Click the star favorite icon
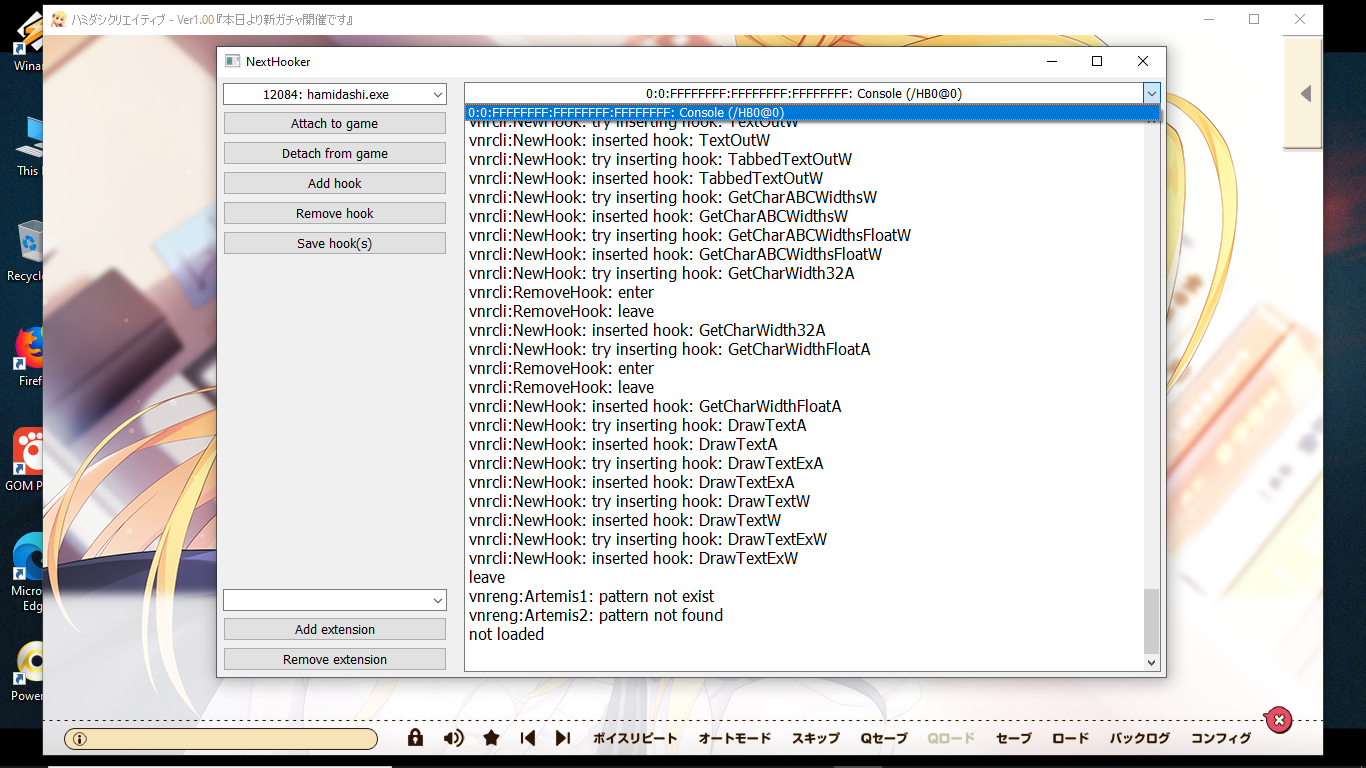Image resolution: width=1366 pixels, height=768 pixels. pos(491,738)
